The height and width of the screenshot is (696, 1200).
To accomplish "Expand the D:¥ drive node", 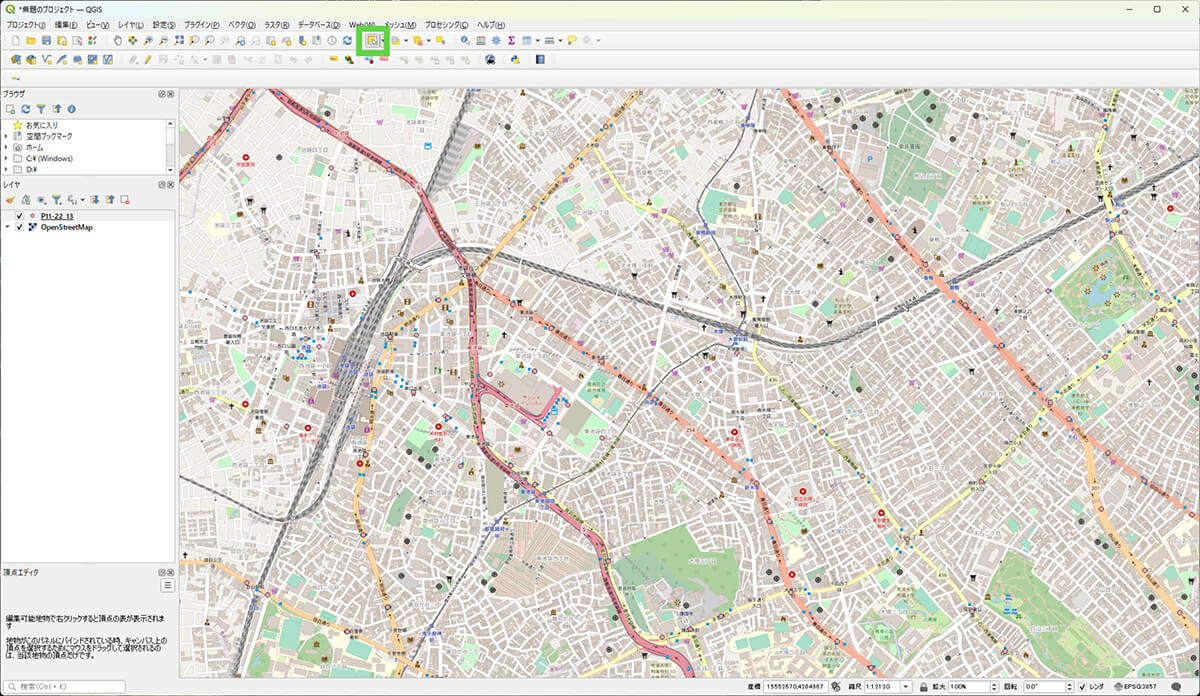I will click(6, 169).
